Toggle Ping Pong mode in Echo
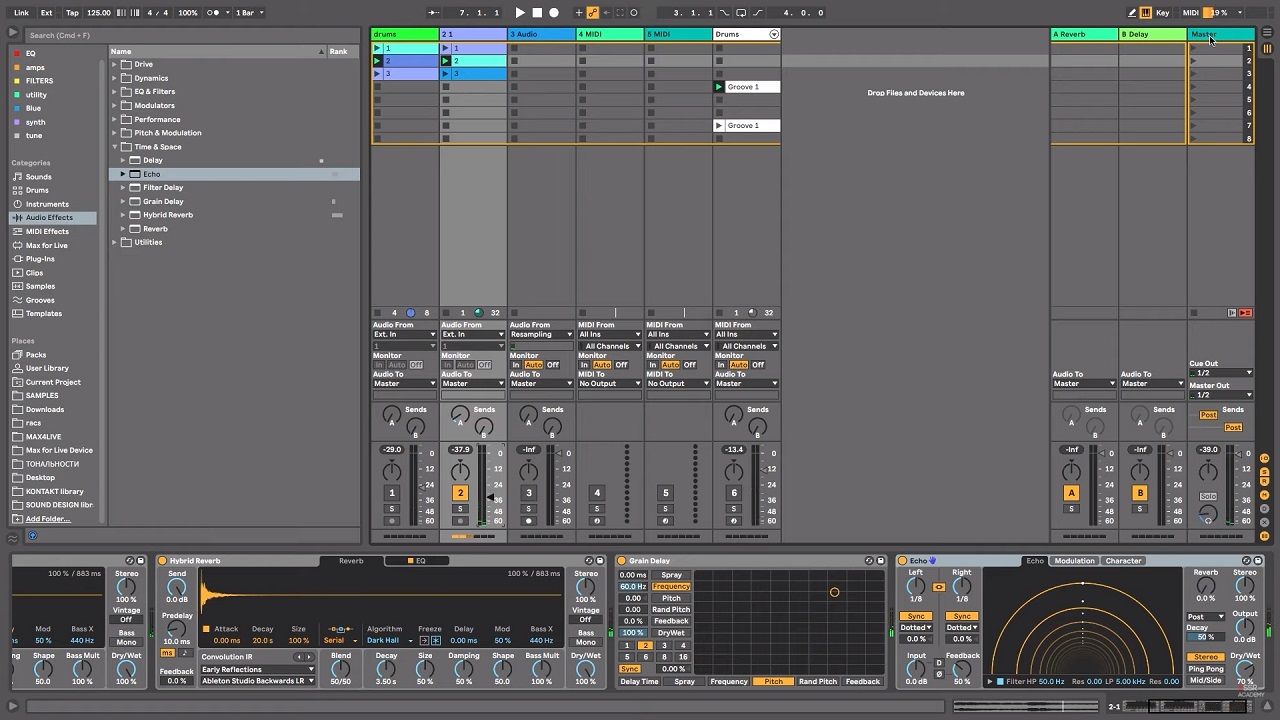Screen dimensions: 1280x720 (x=1206, y=669)
